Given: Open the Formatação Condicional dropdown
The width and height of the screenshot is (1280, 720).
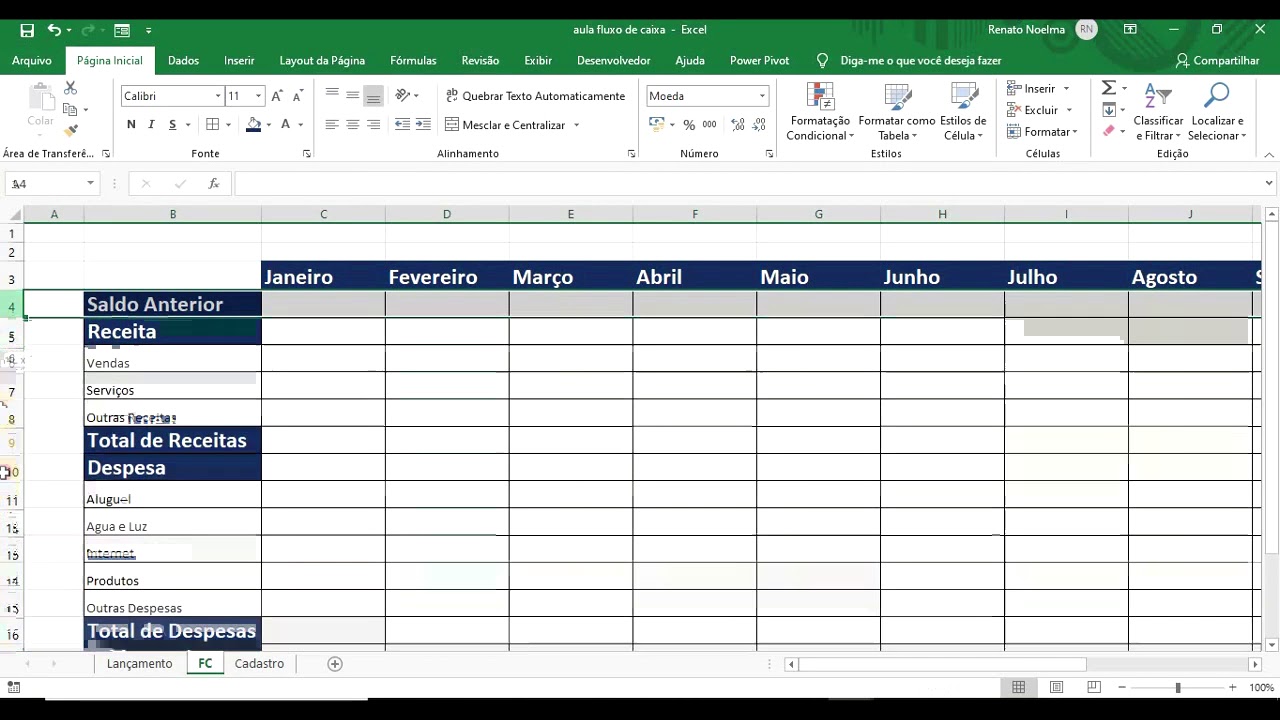Looking at the screenshot, I should point(820,112).
